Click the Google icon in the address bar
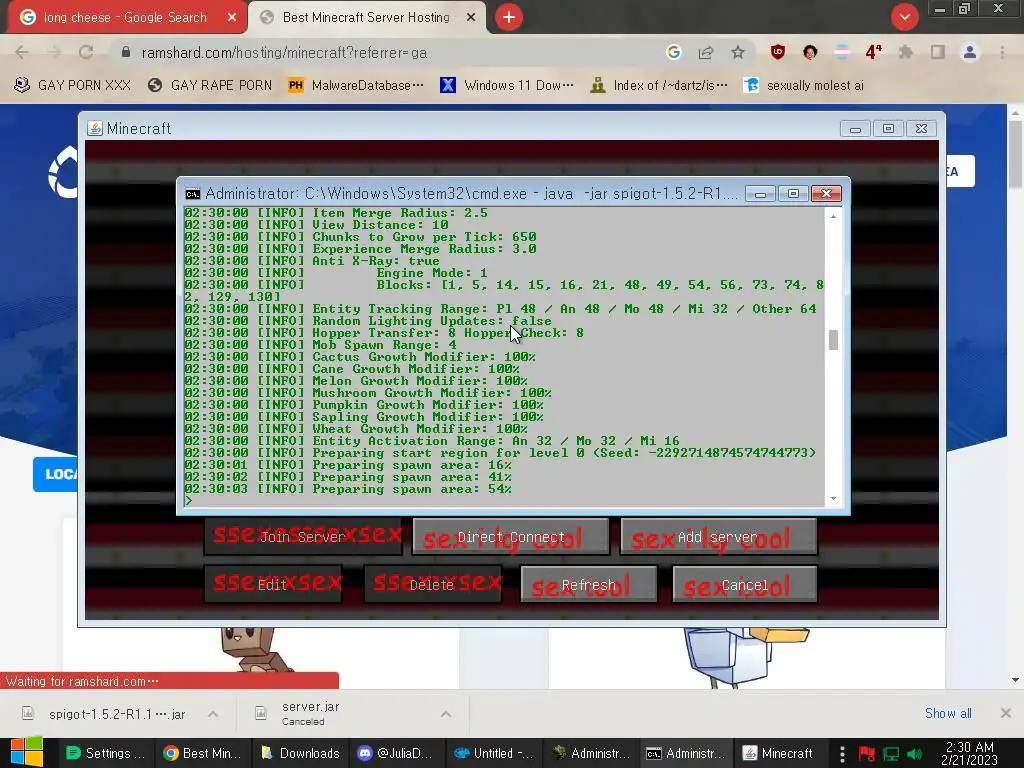This screenshot has height=768, width=1024. click(x=674, y=52)
